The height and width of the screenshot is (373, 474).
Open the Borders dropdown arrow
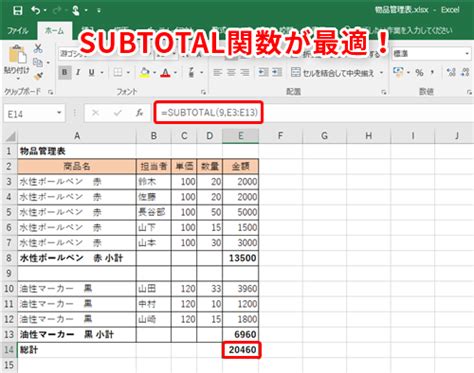point(128,72)
